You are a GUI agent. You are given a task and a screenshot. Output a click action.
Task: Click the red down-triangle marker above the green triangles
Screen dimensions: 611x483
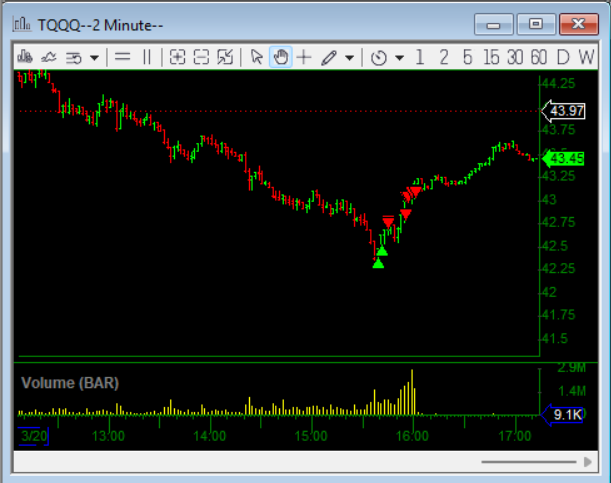pos(388,221)
